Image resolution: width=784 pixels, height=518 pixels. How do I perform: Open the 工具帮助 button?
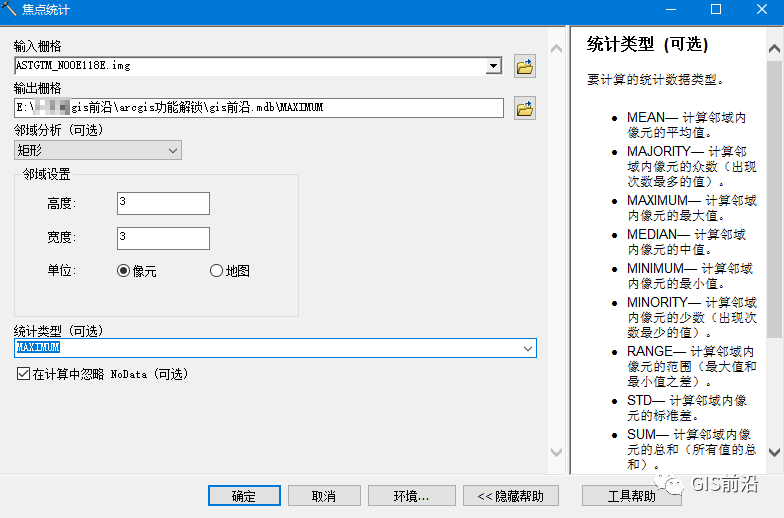pos(632,496)
